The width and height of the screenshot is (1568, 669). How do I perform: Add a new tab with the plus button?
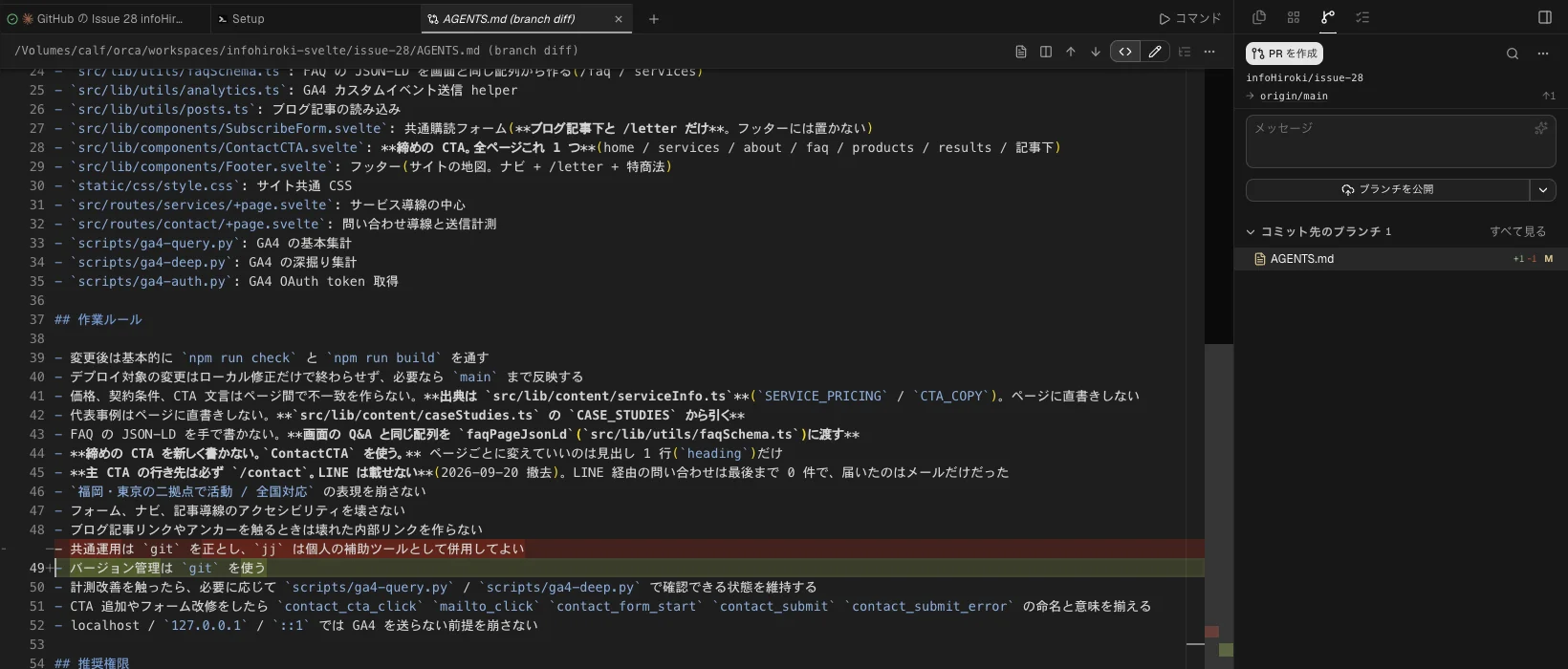(654, 18)
